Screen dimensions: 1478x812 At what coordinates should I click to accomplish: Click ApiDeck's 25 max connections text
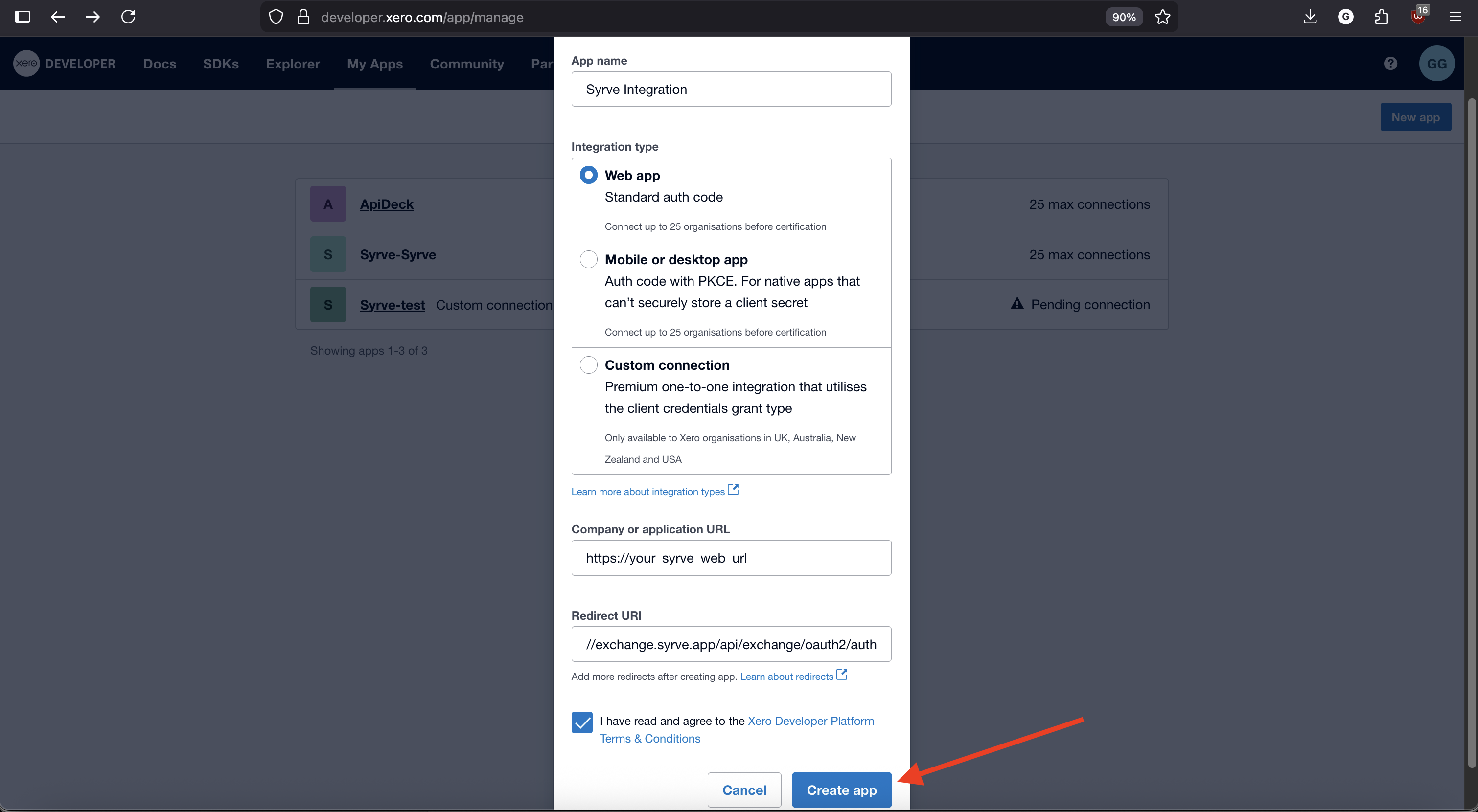point(1089,204)
